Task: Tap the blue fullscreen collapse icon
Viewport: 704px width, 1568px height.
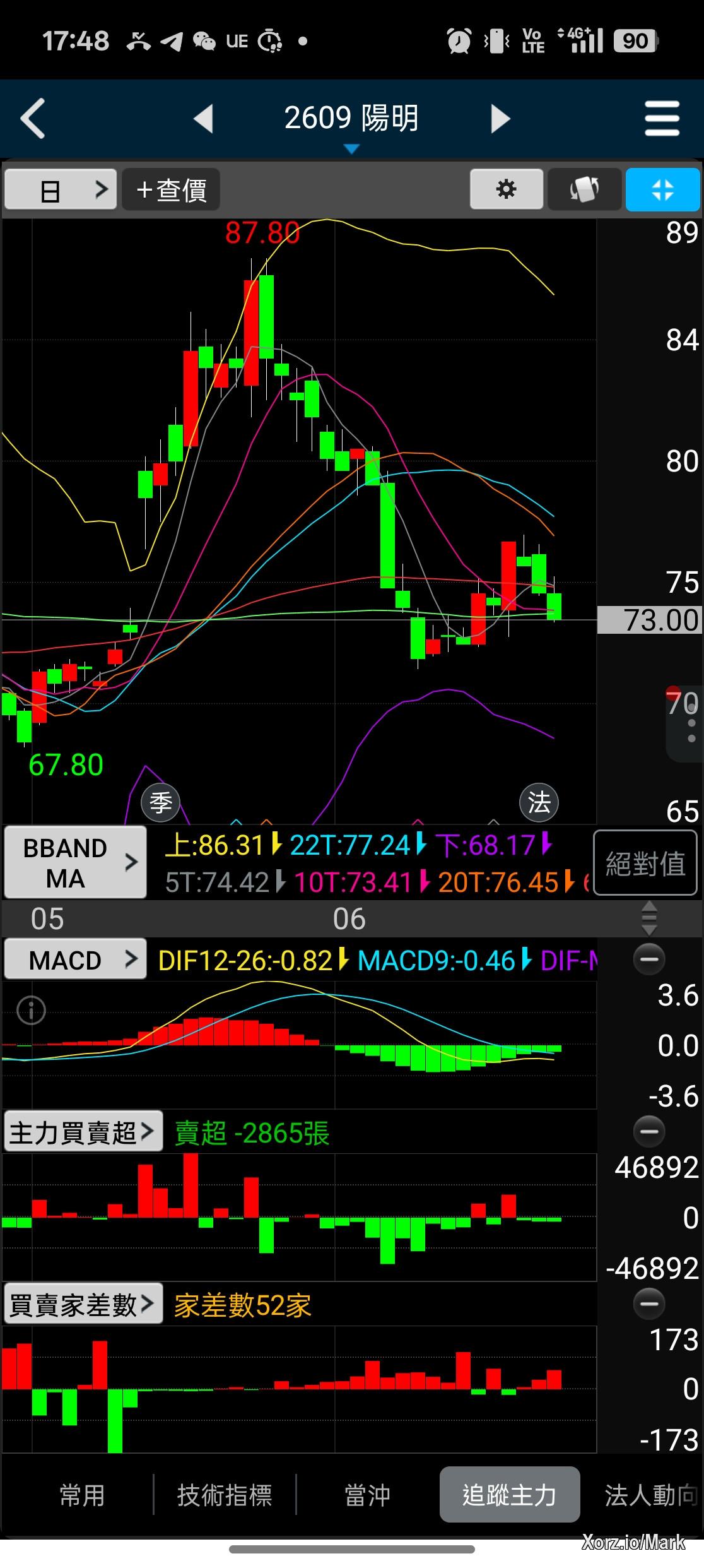Action: [x=662, y=189]
